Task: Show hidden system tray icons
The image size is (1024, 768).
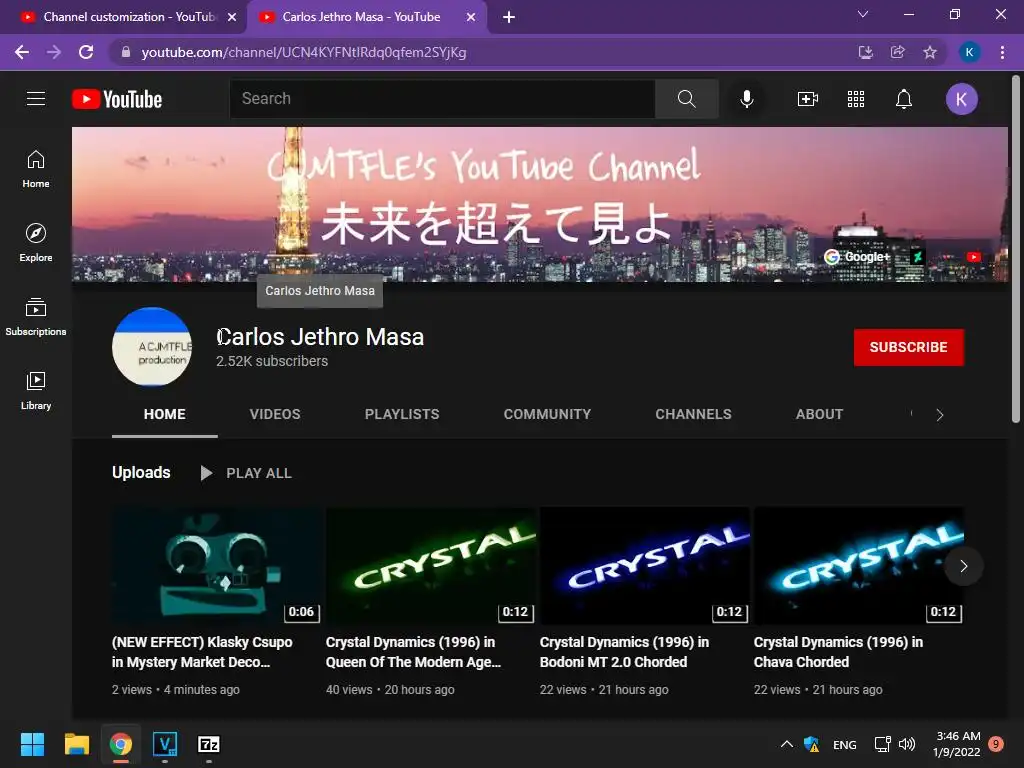Action: point(787,744)
